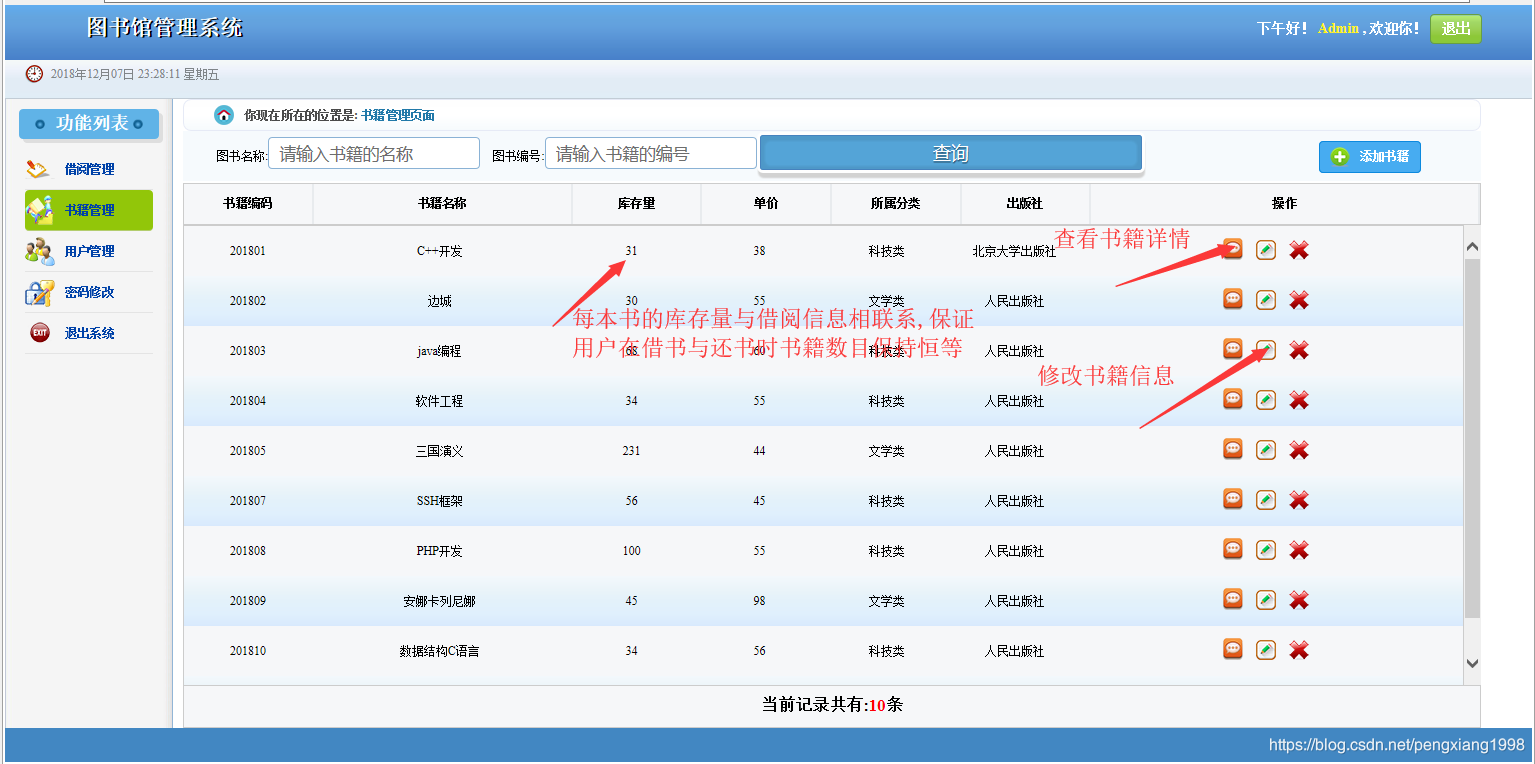Click the 所属分类 column header
1535x764 pixels.
[896, 203]
